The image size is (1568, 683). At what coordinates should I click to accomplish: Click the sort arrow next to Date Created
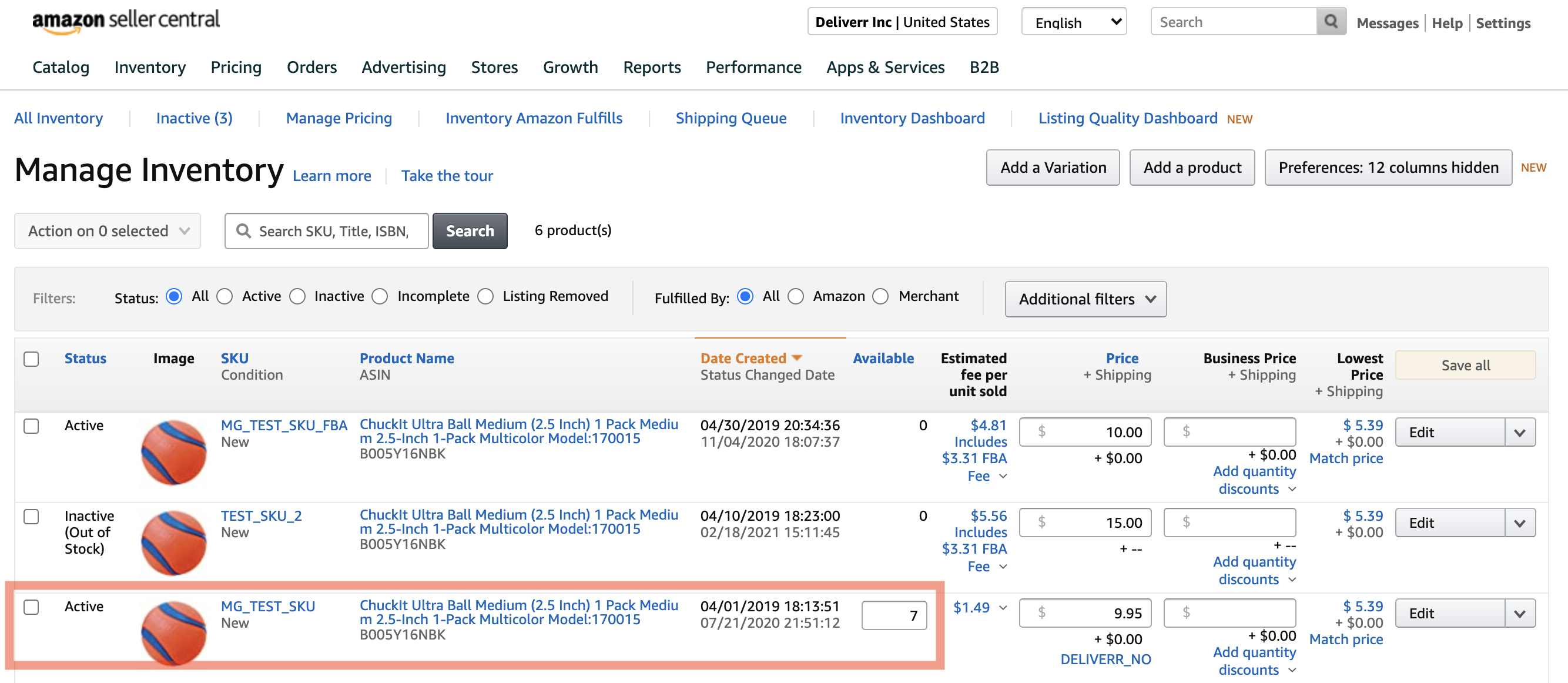click(x=797, y=358)
